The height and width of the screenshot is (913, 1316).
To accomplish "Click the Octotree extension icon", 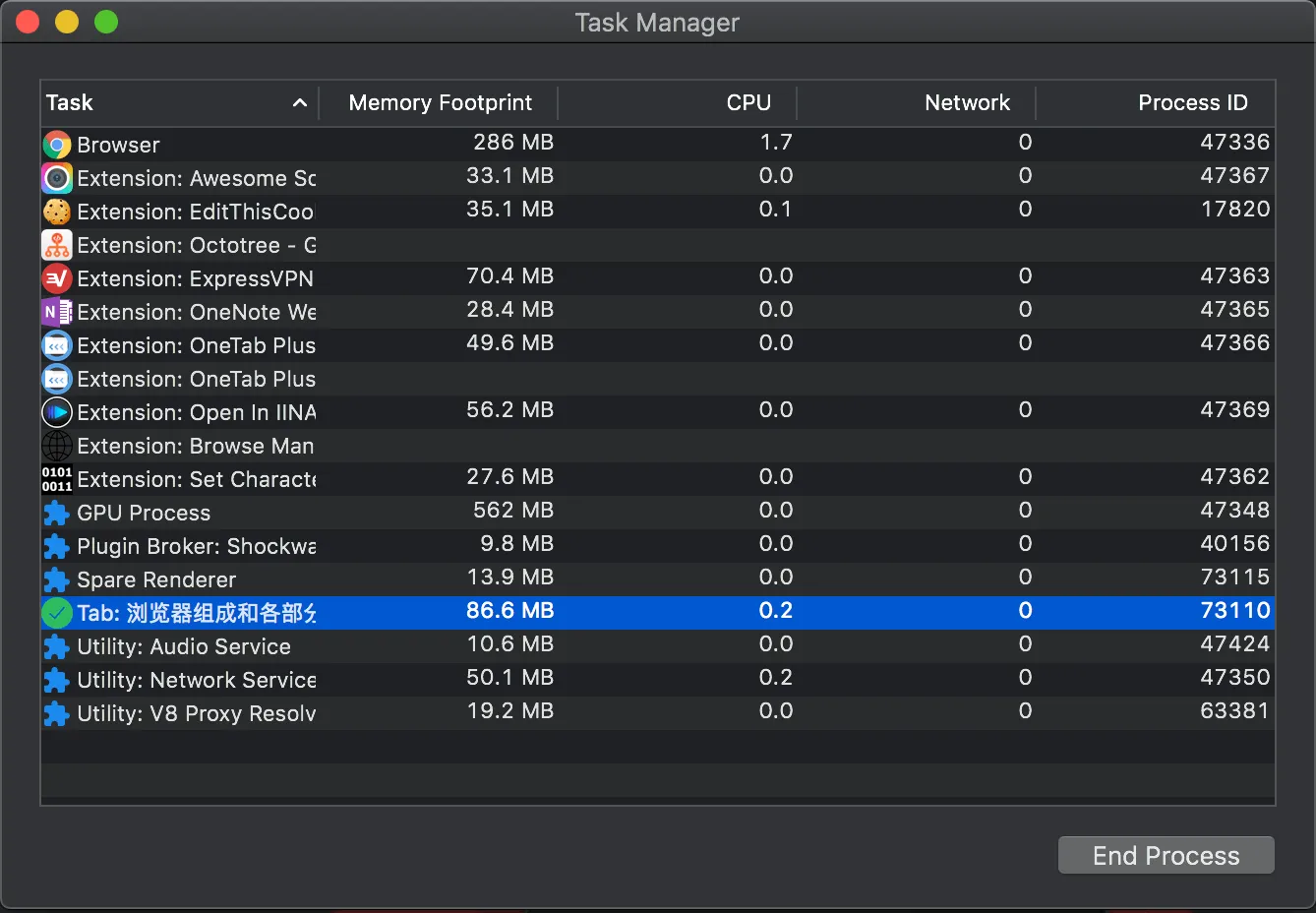I will tap(57, 245).
